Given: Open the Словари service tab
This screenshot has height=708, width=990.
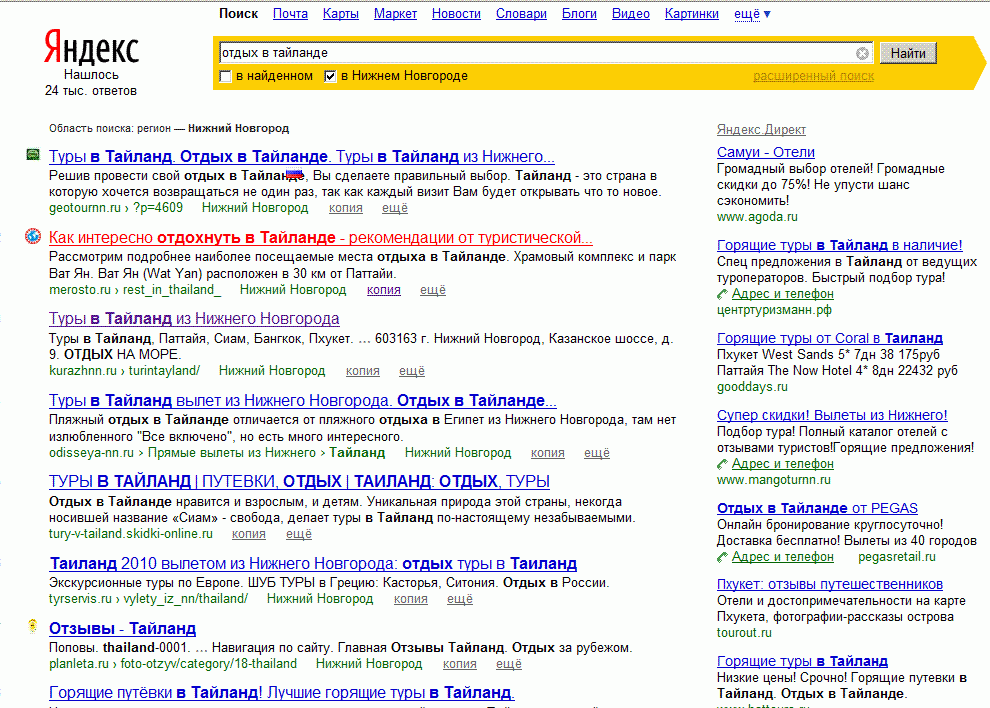Looking at the screenshot, I should tap(521, 14).
